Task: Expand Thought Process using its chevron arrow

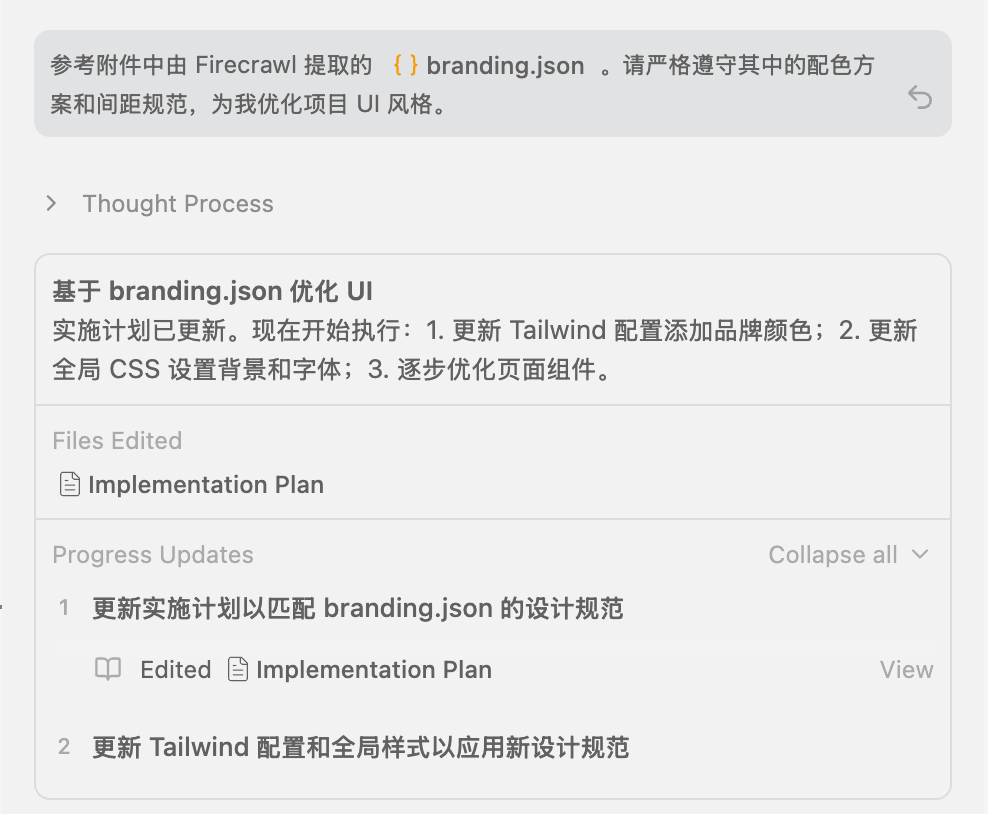Action: [52, 204]
